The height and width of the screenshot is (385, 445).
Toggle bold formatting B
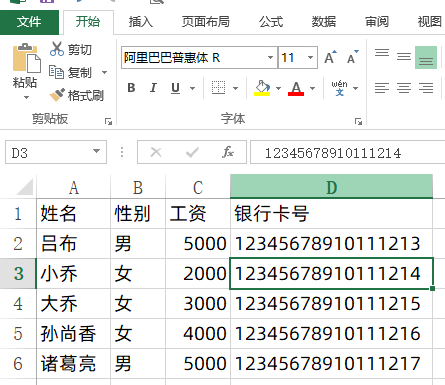pos(131,88)
